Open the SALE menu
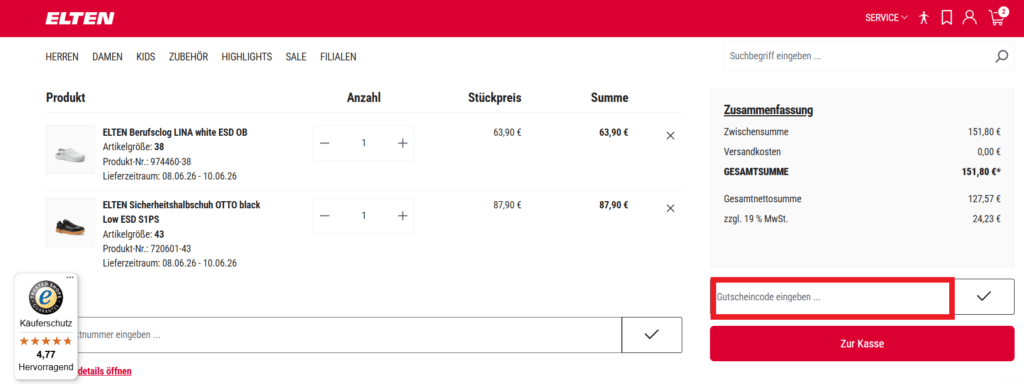The width and height of the screenshot is (1024, 384). pyautogui.click(x=296, y=57)
